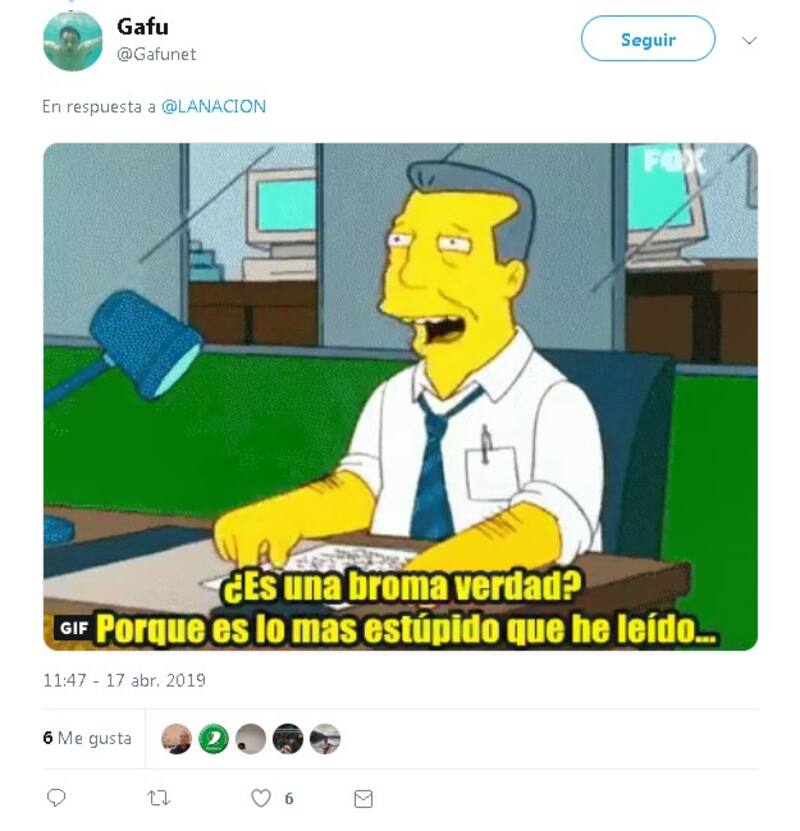Follow Gafu with Seguir button
The height and width of the screenshot is (831, 800).
coord(648,39)
